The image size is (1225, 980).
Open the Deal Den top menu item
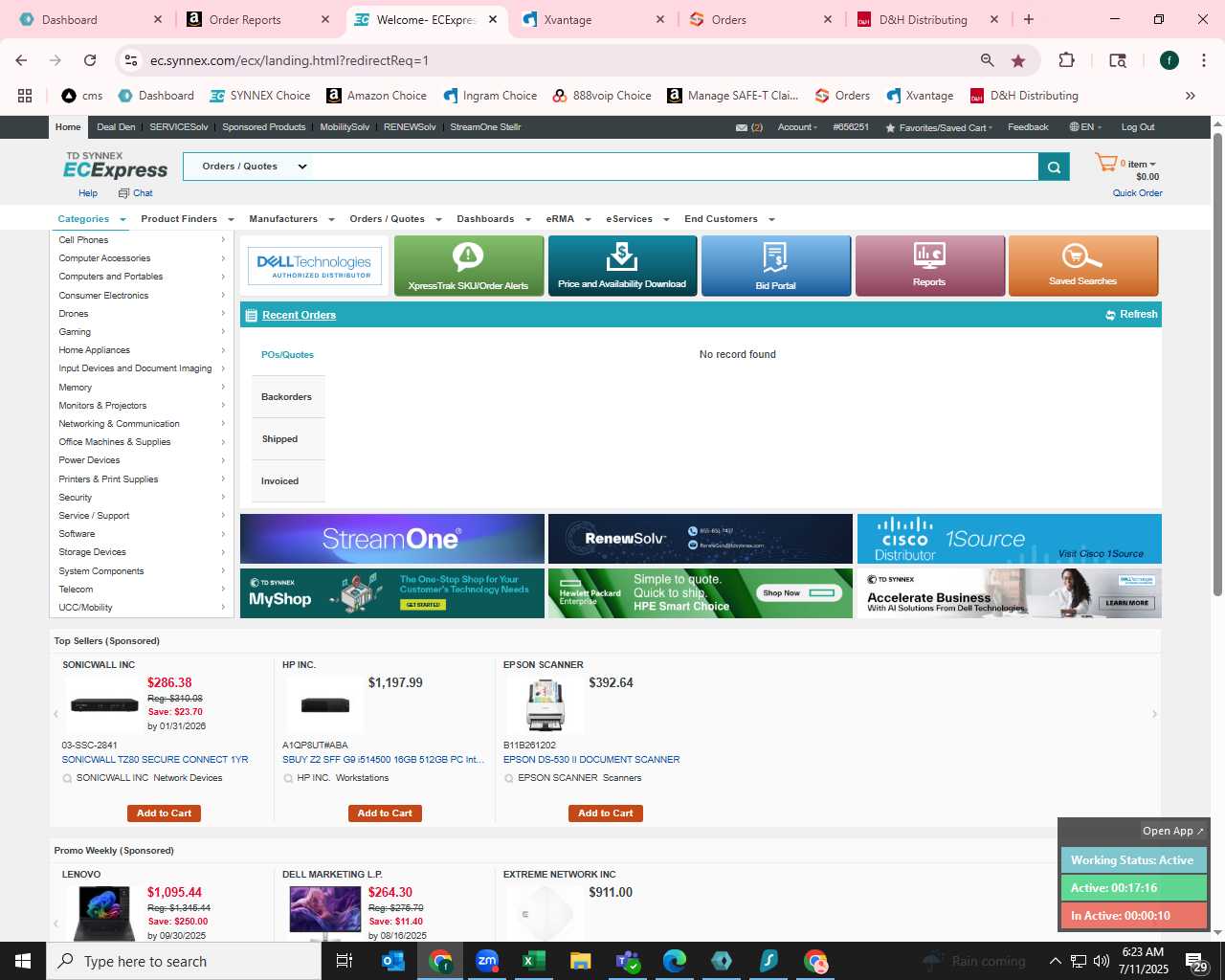[x=116, y=127]
